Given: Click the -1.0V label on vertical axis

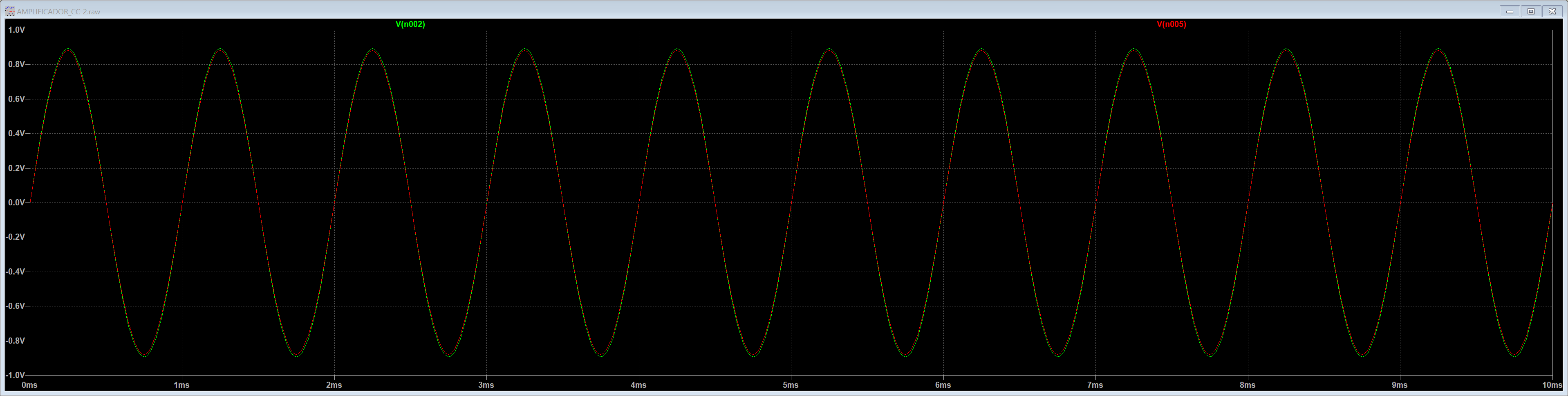Looking at the screenshot, I should point(15,375).
